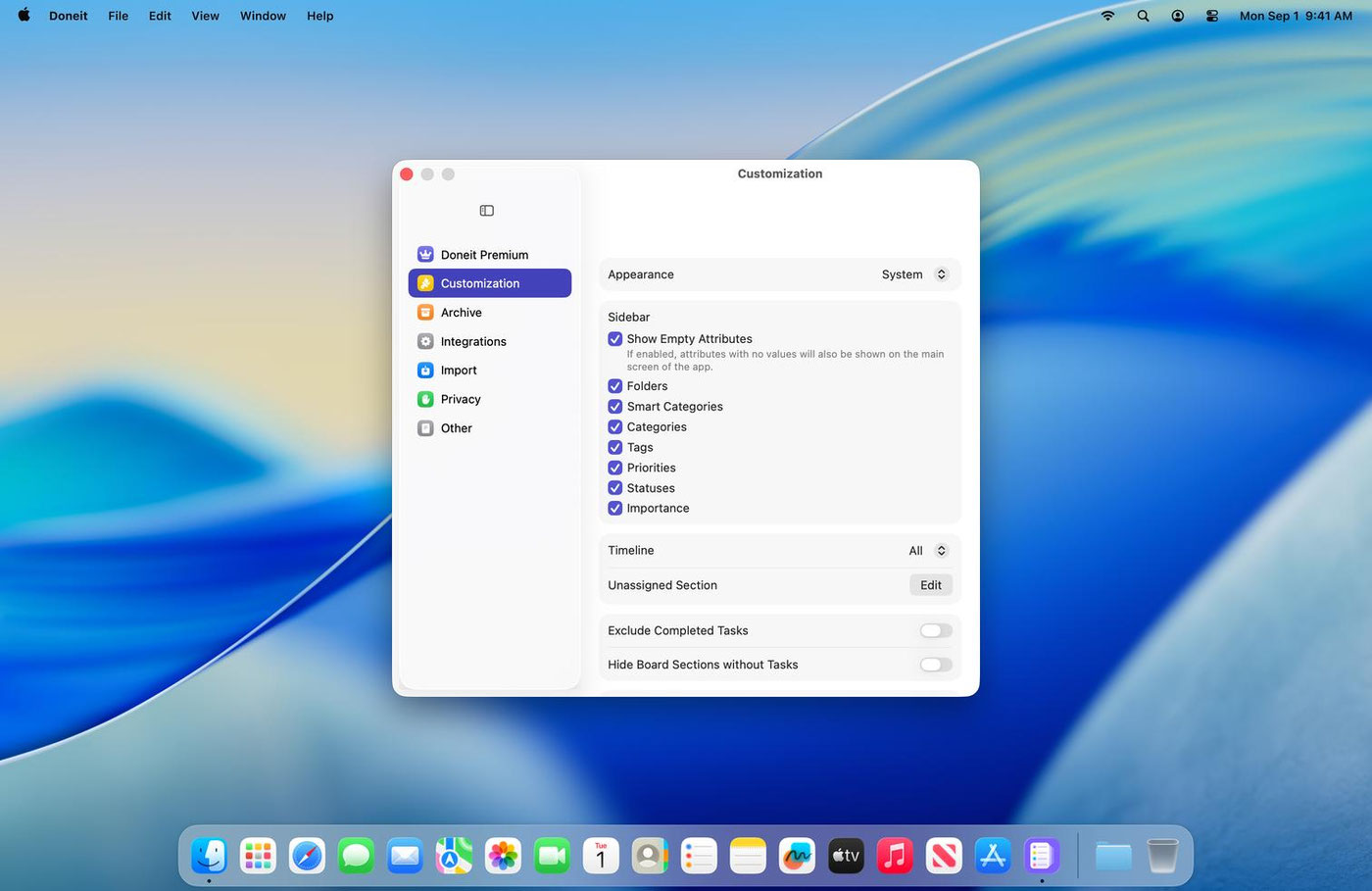Uncheck the Smart Categories checkbox
This screenshot has height=891, width=1372.
pos(615,407)
